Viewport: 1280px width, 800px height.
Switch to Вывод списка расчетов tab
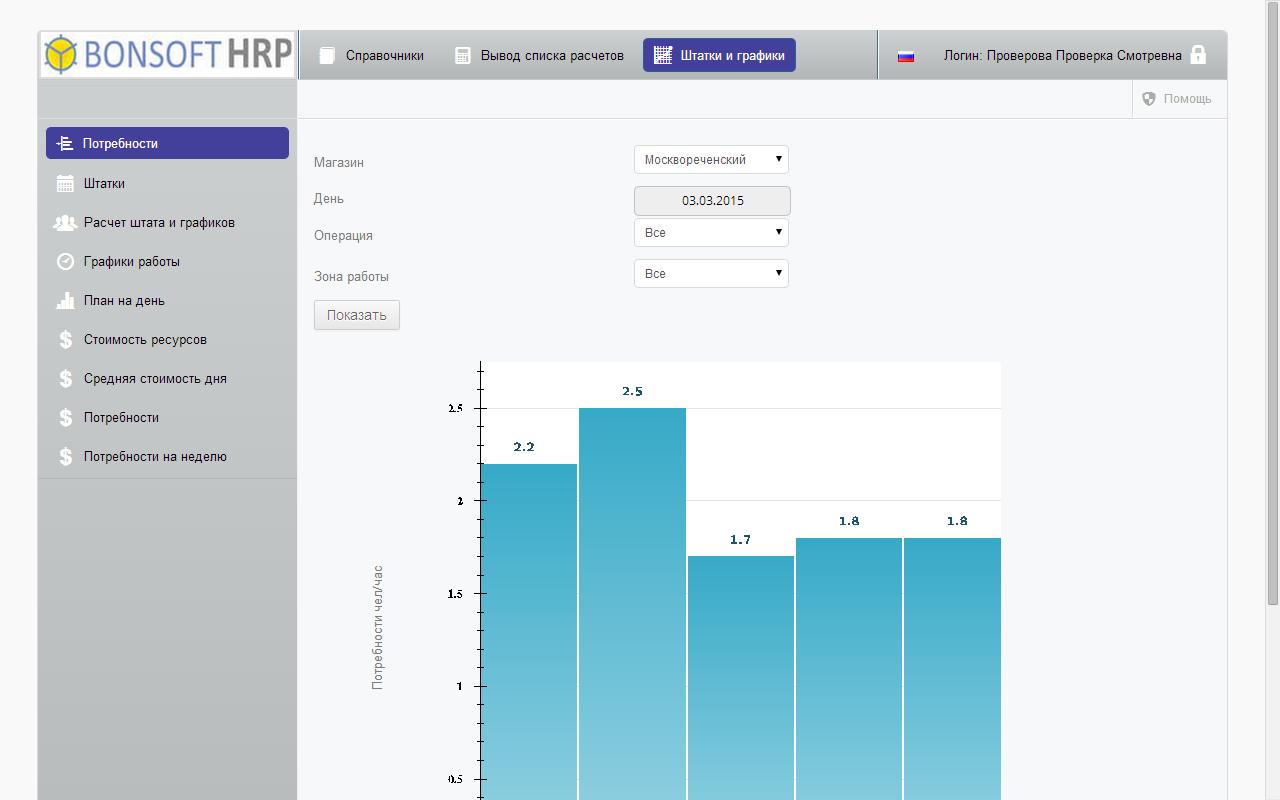(x=539, y=56)
